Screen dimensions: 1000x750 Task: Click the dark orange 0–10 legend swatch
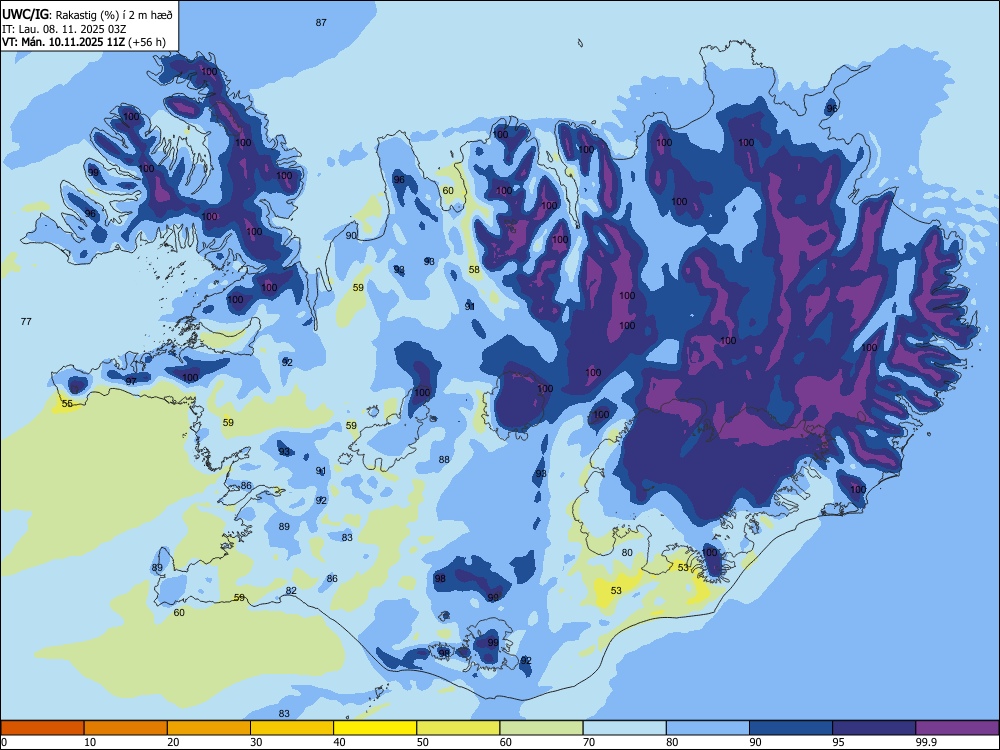pos(42,728)
